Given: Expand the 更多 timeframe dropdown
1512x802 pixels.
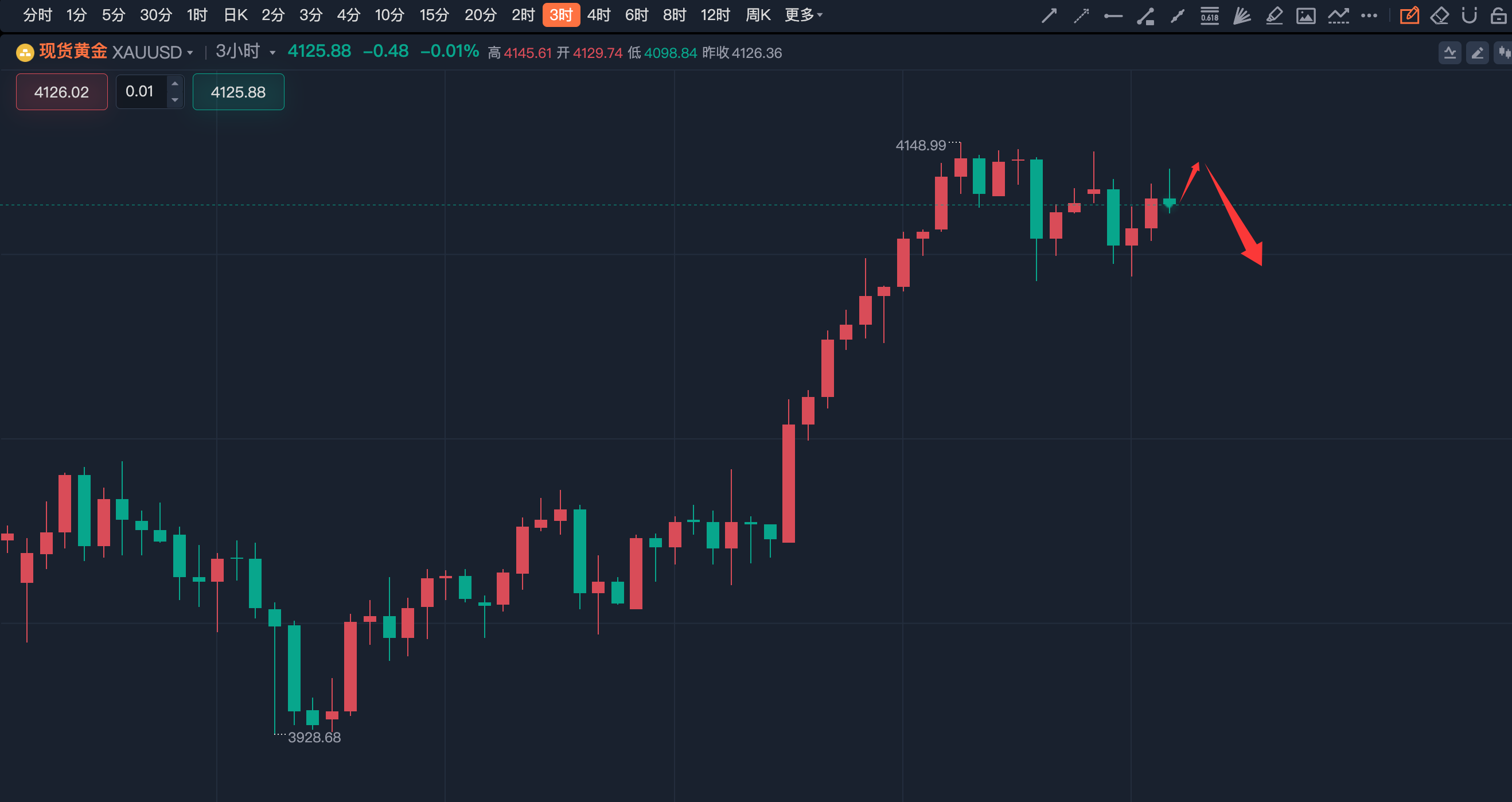Looking at the screenshot, I should coord(803,15).
